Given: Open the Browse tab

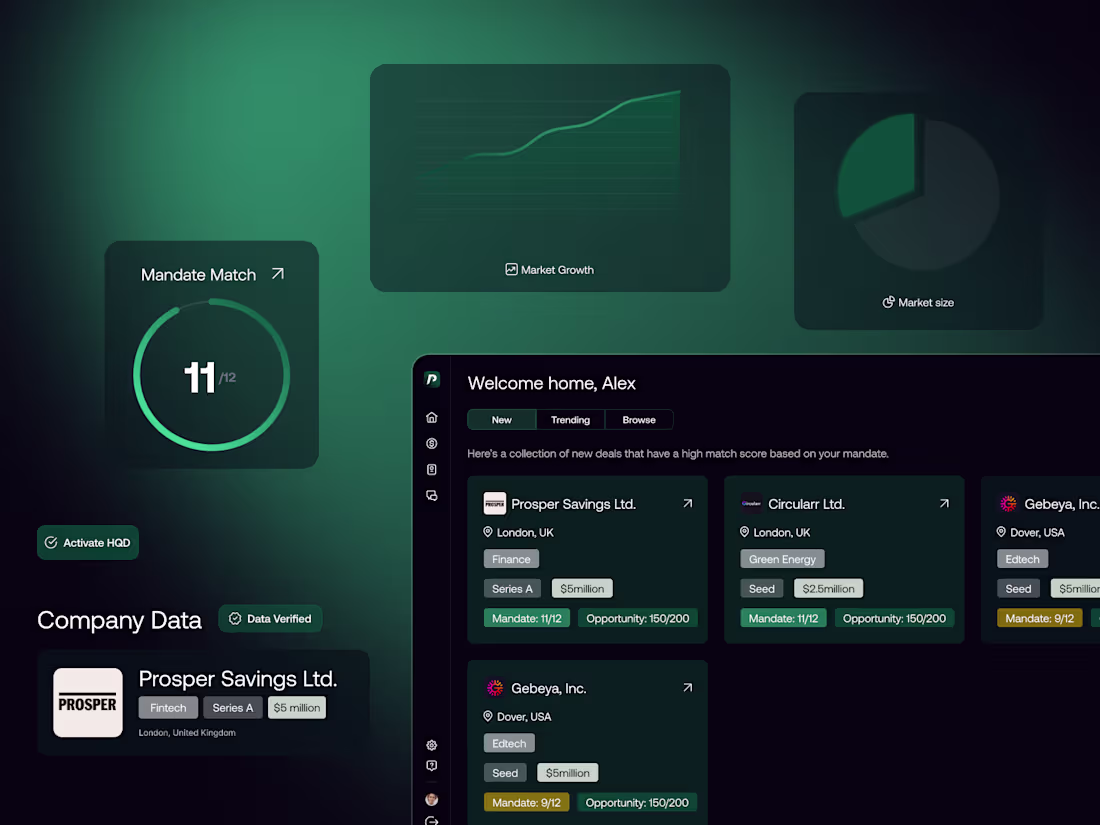Looking at the screenshot, I should 639,419.
